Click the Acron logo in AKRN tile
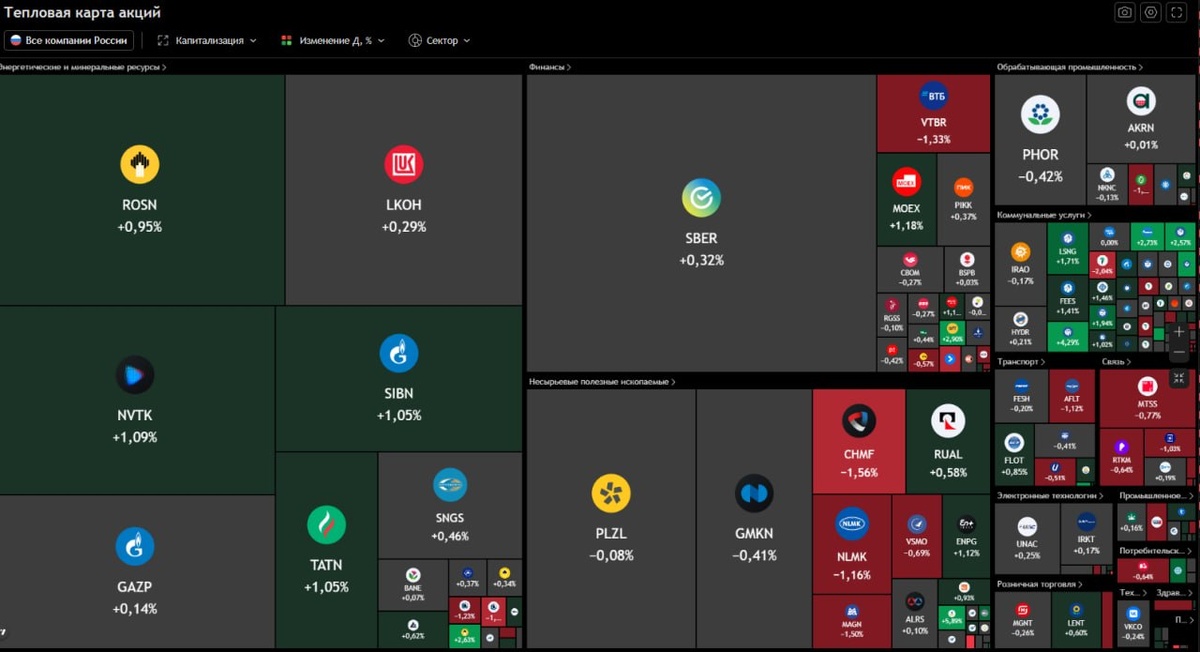This screenshot has height=652, width=1200. 1141,101
